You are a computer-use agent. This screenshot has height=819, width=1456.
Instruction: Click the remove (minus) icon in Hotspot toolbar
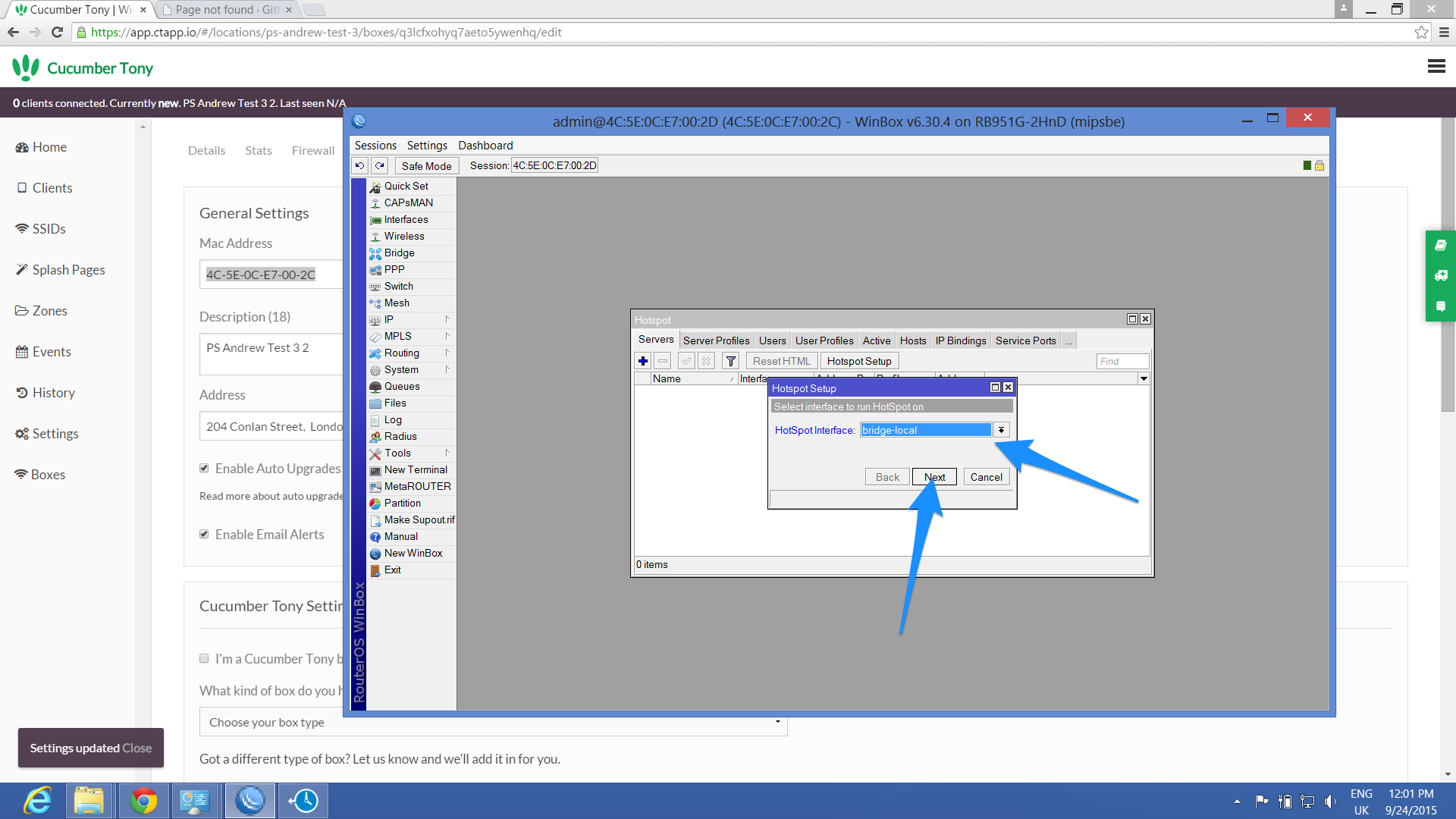(x=663, y=361)
